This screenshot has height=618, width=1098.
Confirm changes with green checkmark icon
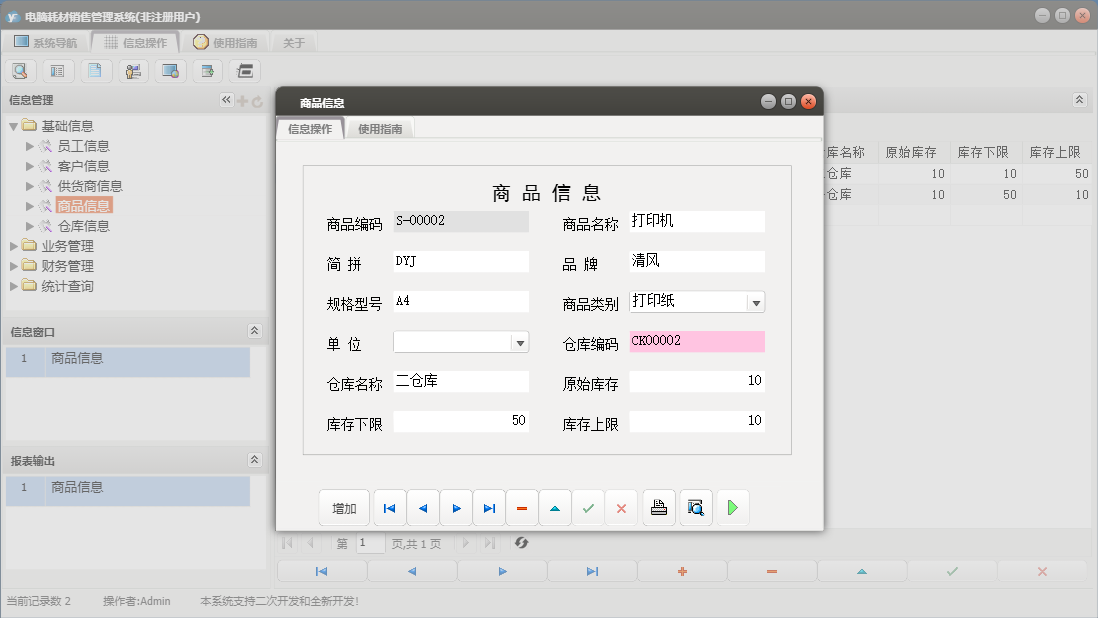point(588,507)
